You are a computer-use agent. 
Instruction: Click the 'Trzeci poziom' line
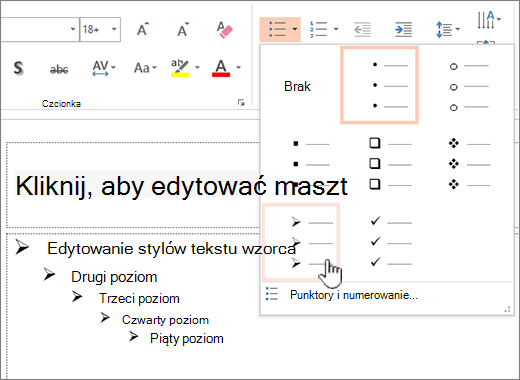point(139,298)
